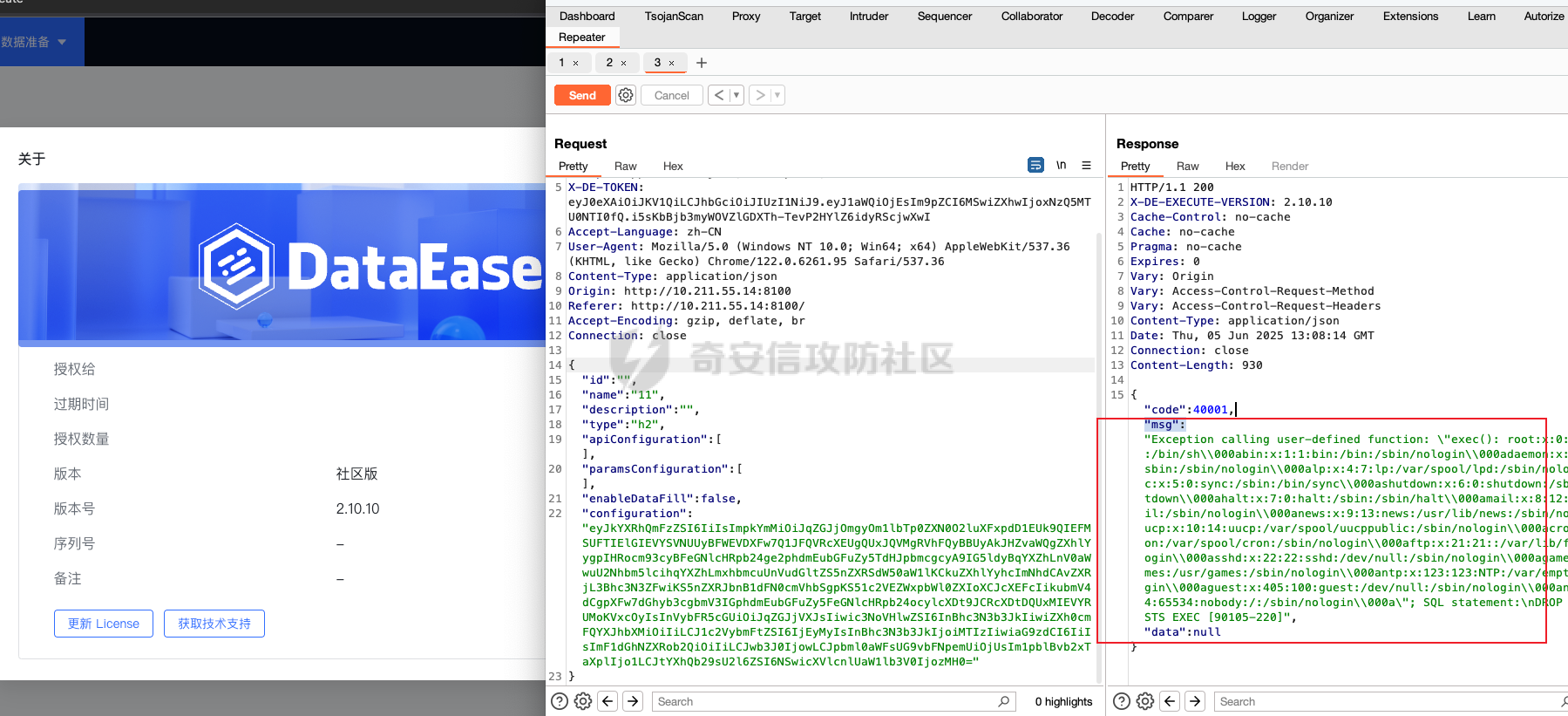
Task: Select Repeater request tab 2
Action: 609,63
